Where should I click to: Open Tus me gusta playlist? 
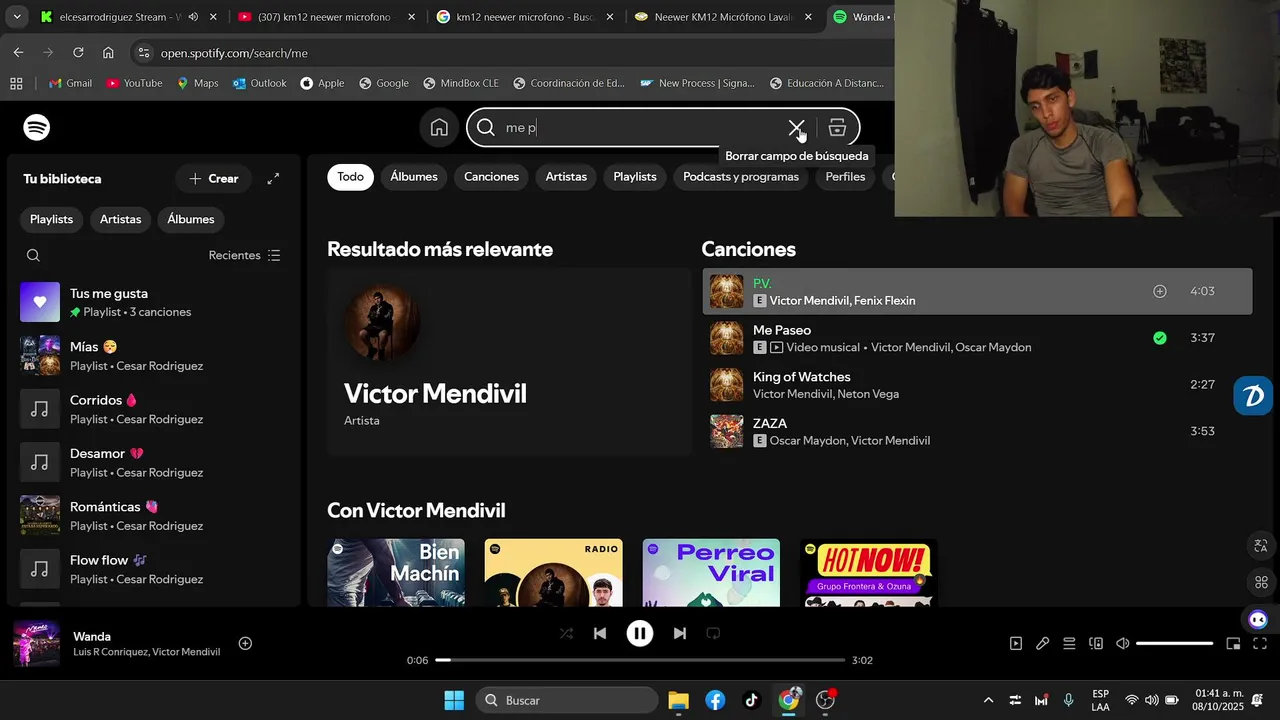[x=154, y=302]
